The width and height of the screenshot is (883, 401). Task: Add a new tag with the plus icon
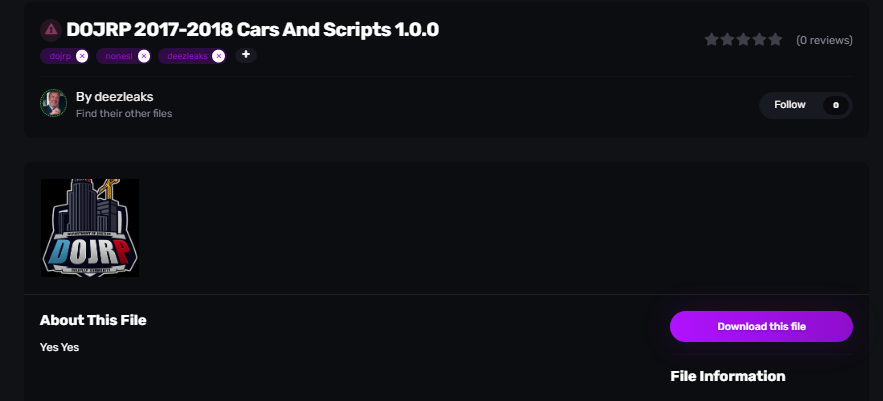(x=246, y=55)
